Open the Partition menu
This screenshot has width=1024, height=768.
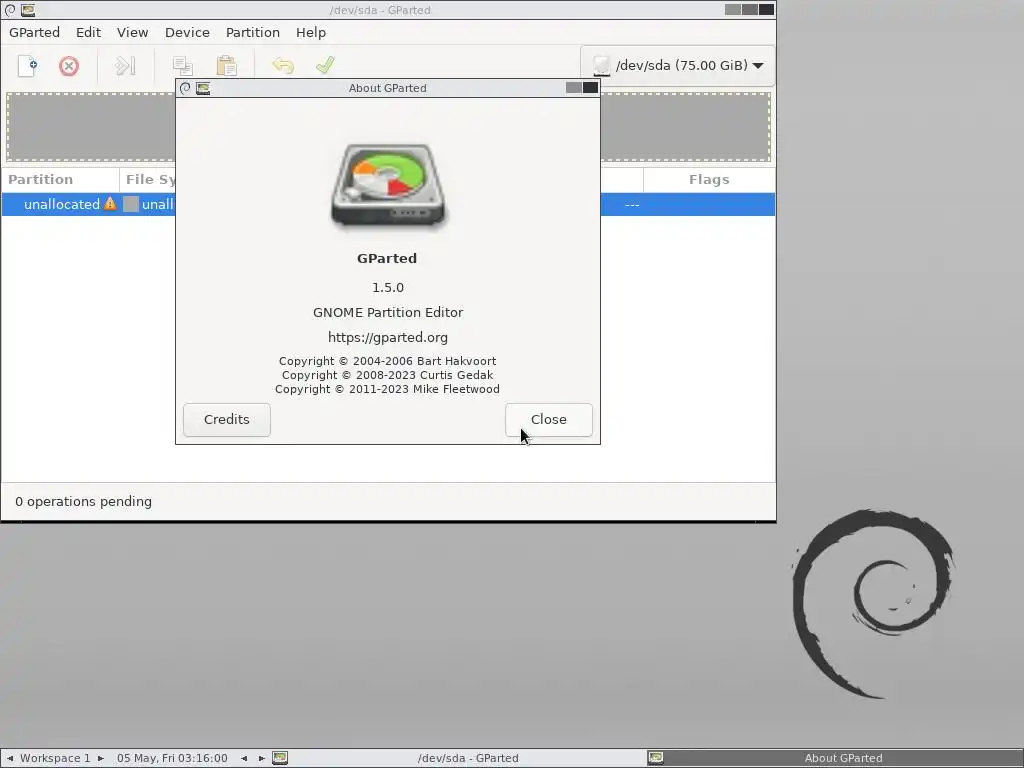pyautogui.click(x=253, y=32)
